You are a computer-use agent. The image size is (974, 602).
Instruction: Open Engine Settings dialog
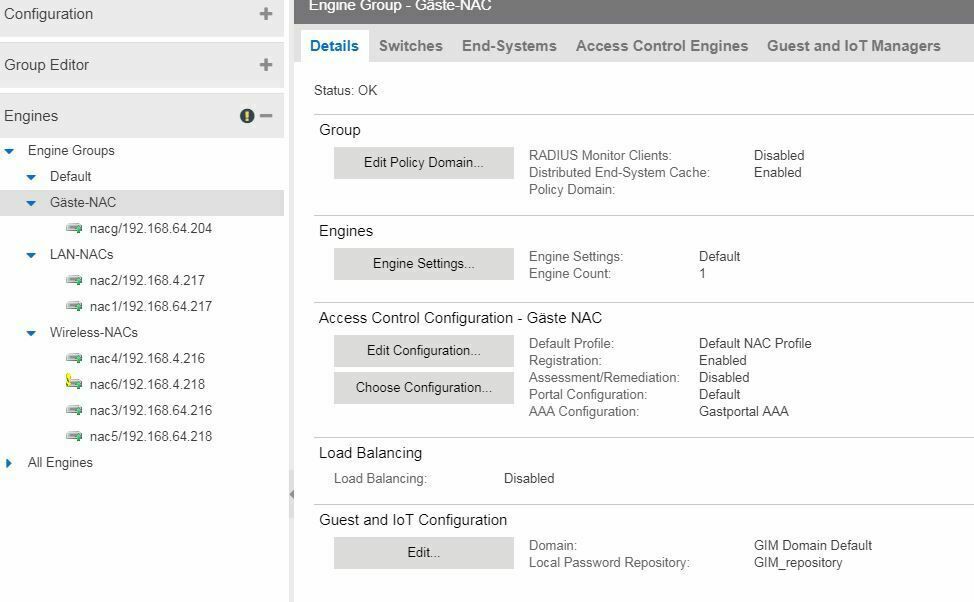point(423,264)
